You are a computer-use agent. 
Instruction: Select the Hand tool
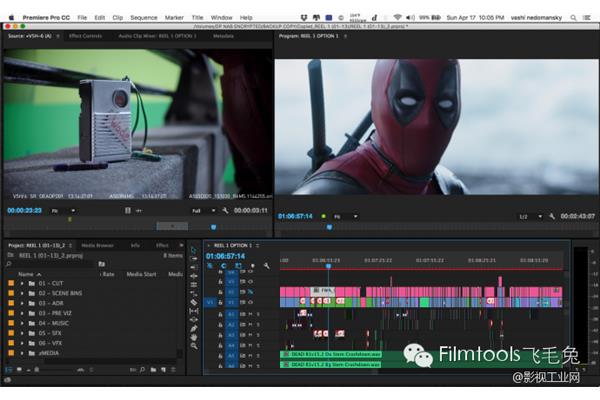(x=194, y=337)
